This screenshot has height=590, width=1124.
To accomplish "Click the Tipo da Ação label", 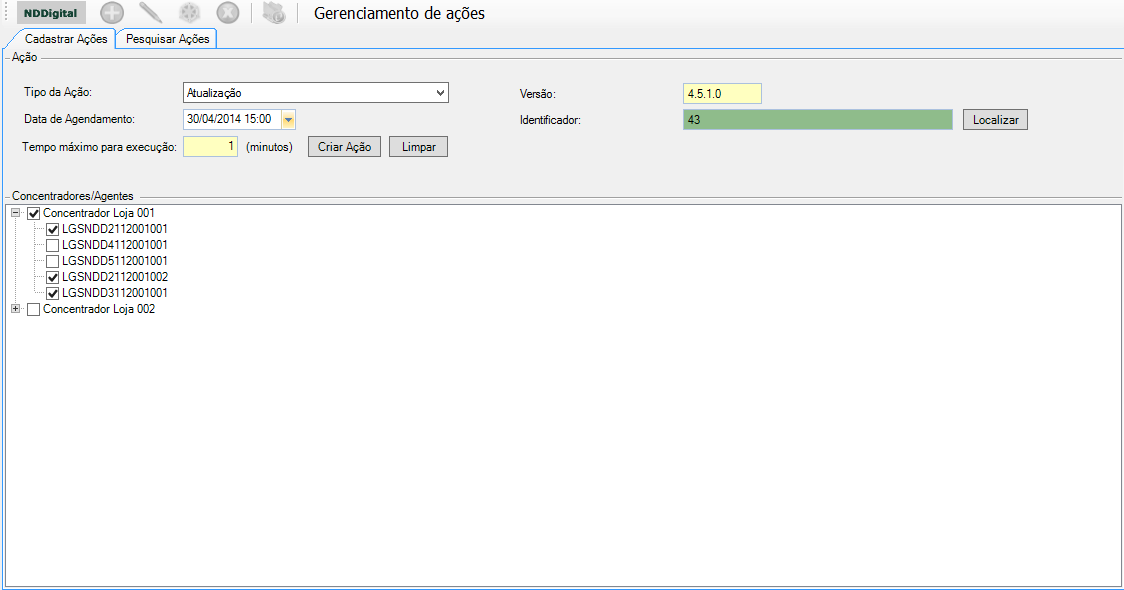I will click(x=58, y=92).
